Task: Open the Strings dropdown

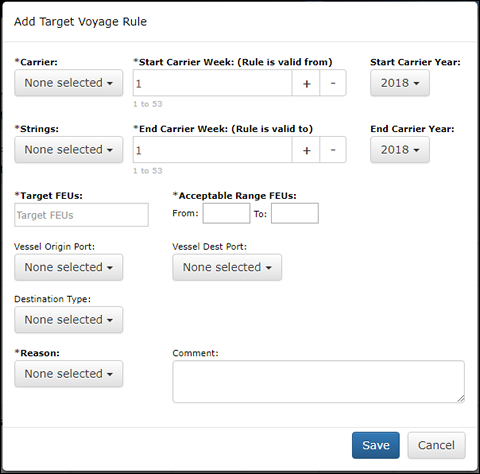Action: click(x=69, y=150)
